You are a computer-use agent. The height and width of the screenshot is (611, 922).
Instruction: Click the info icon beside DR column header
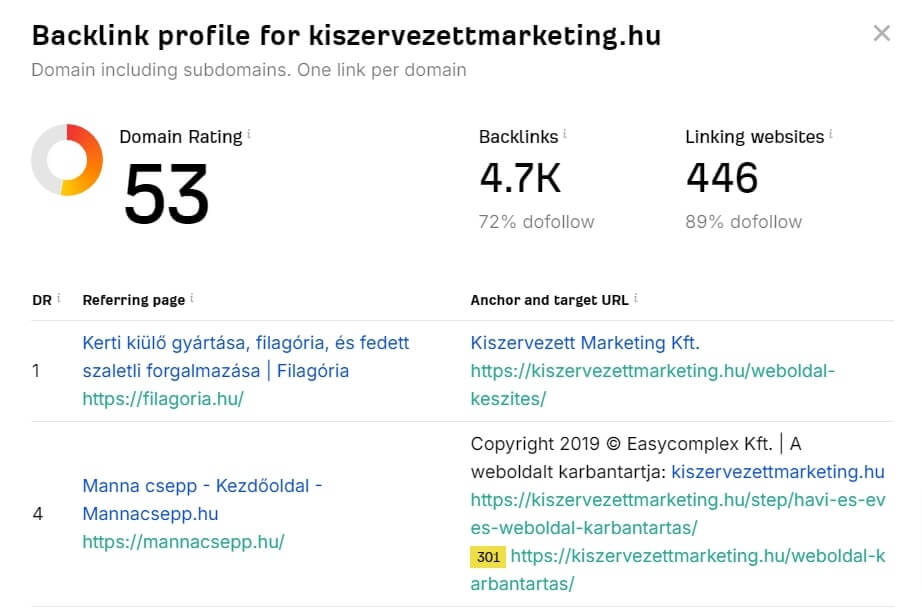point(59,298)
